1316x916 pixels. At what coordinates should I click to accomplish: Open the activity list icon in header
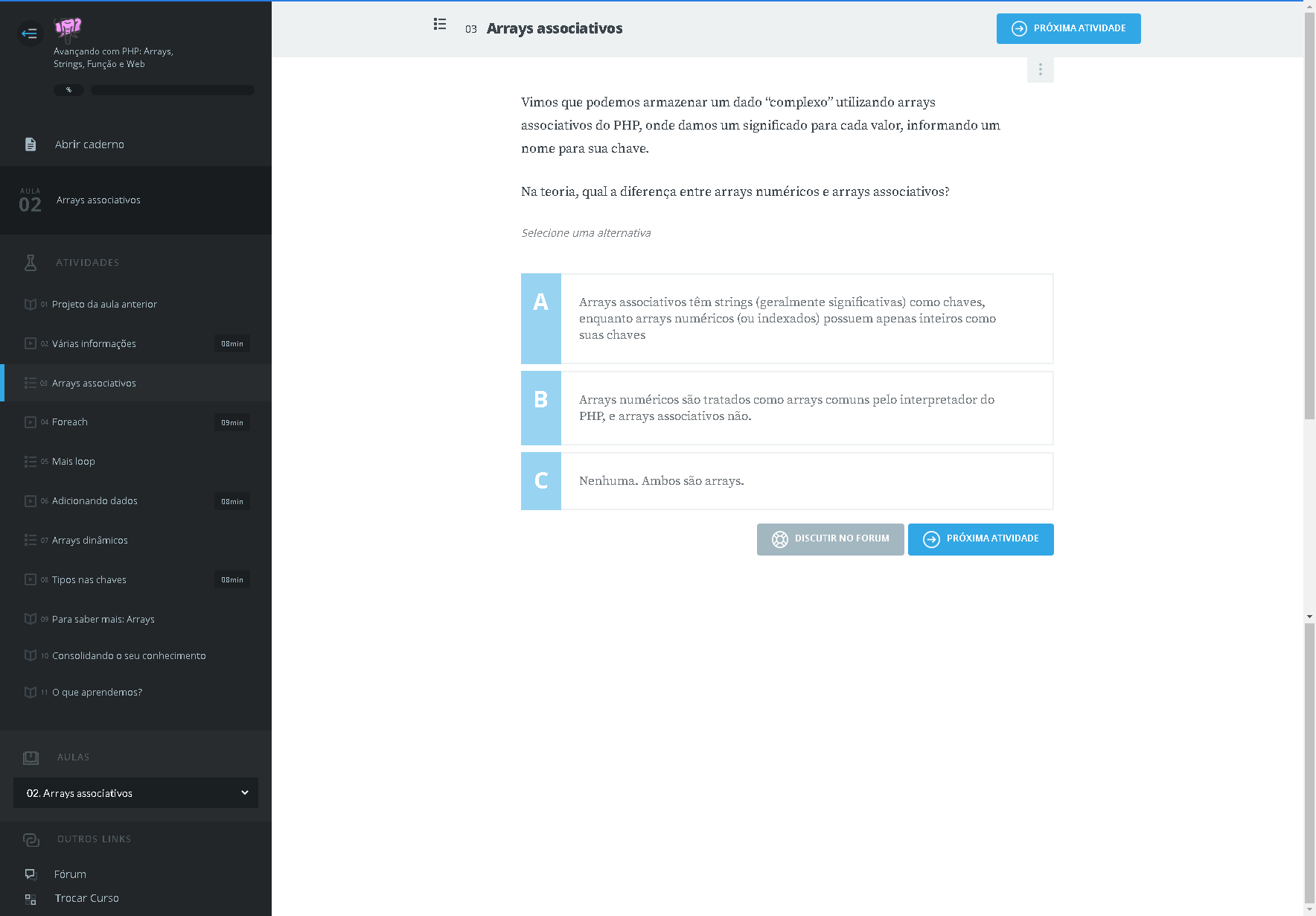440,25
